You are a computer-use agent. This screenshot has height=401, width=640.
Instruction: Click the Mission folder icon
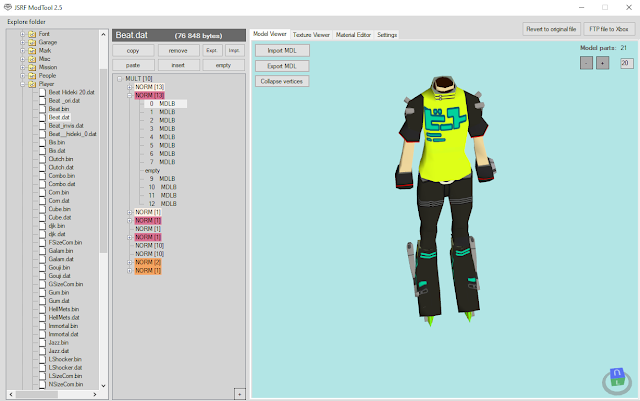[x=32, y=67]
